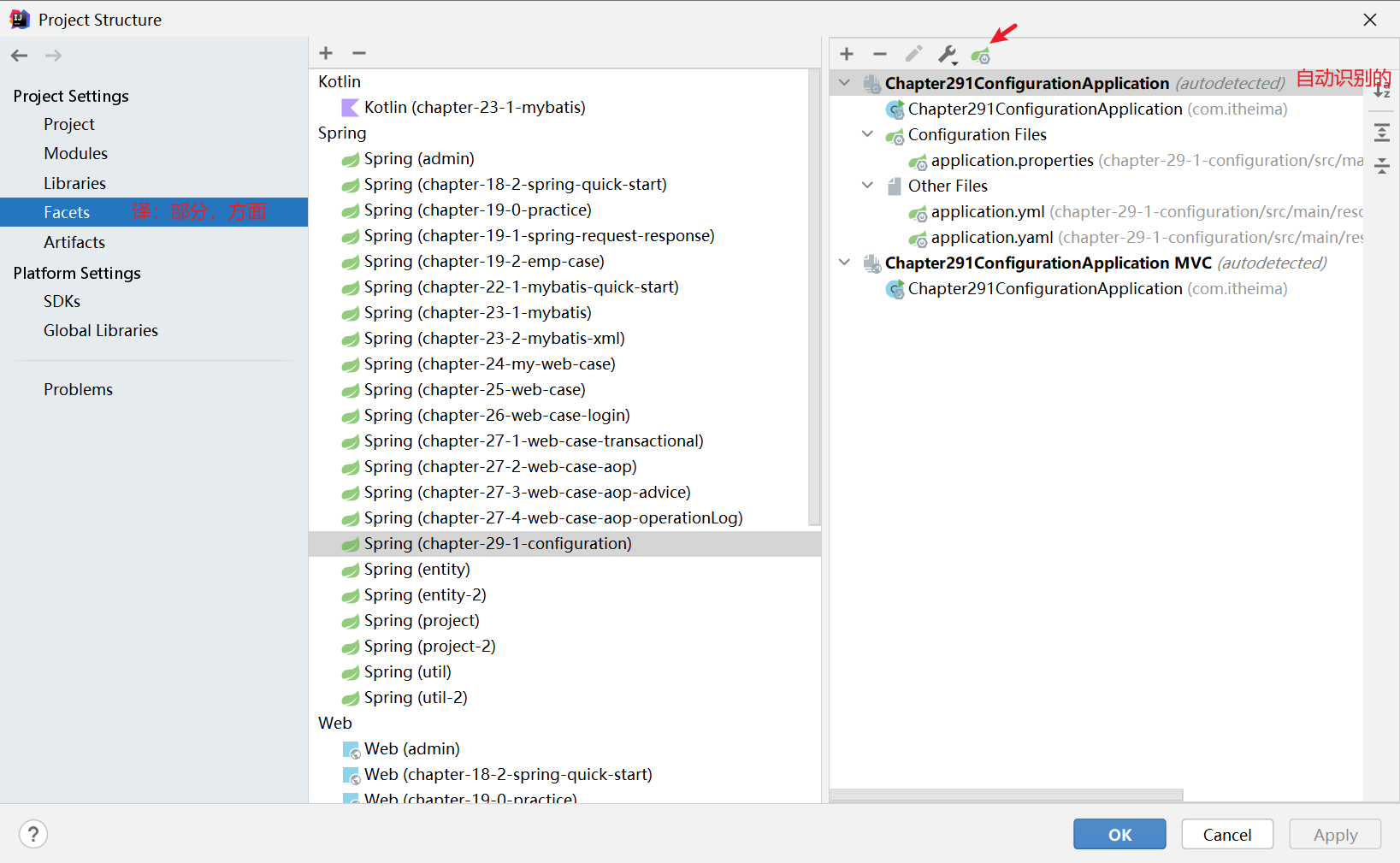Collapse the Configuration Files node
1400x863 pixels.
(x=868, y=134)
